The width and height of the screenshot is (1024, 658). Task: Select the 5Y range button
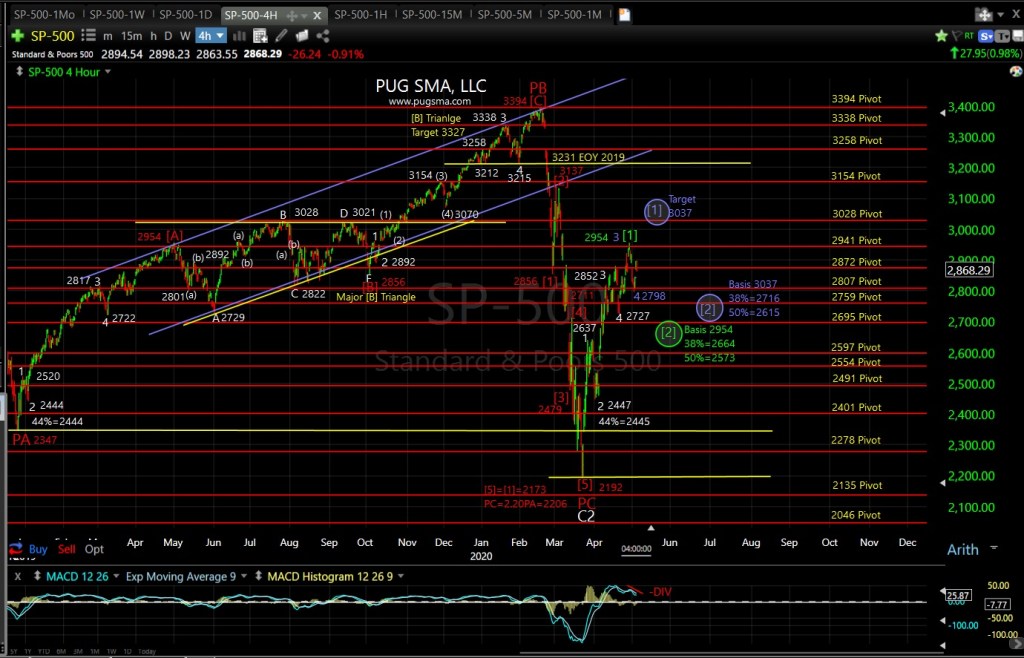(x=14, y=651)
